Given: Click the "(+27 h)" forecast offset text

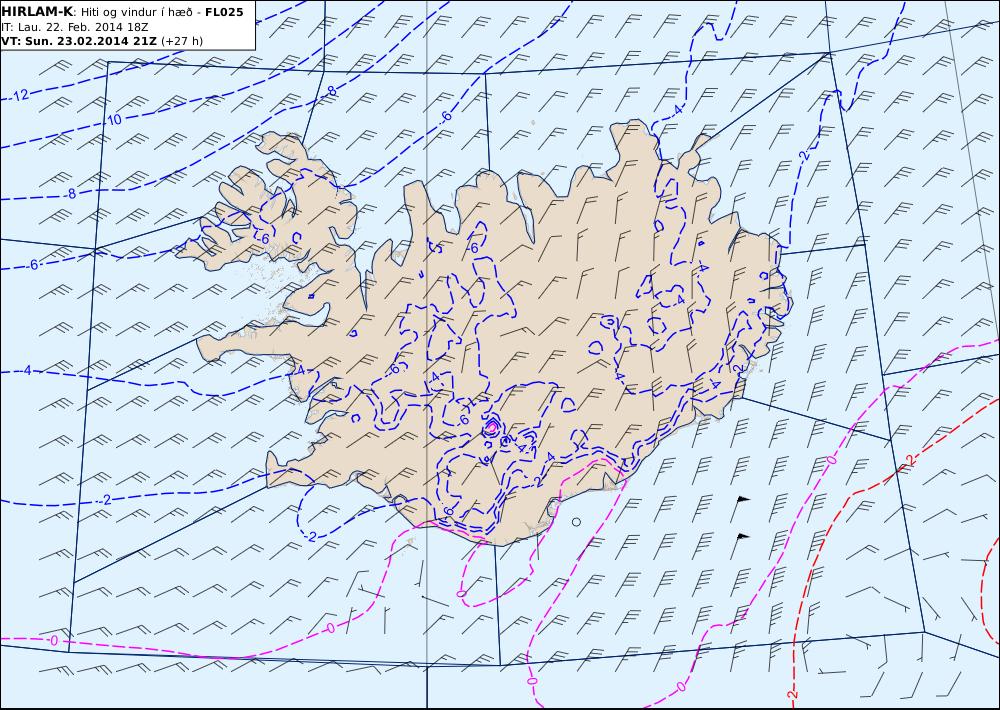Looking at the screenshot, I should point(182,41).
